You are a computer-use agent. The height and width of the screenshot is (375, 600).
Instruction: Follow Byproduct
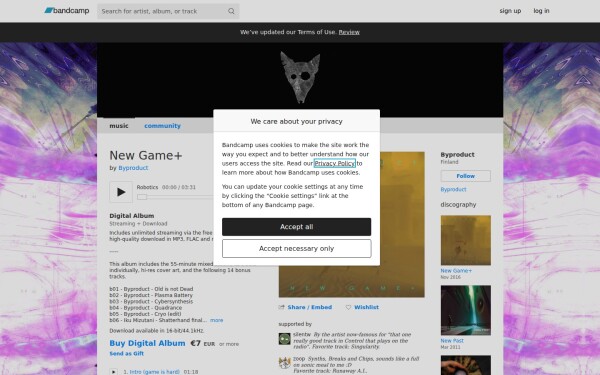click(466, 176)
